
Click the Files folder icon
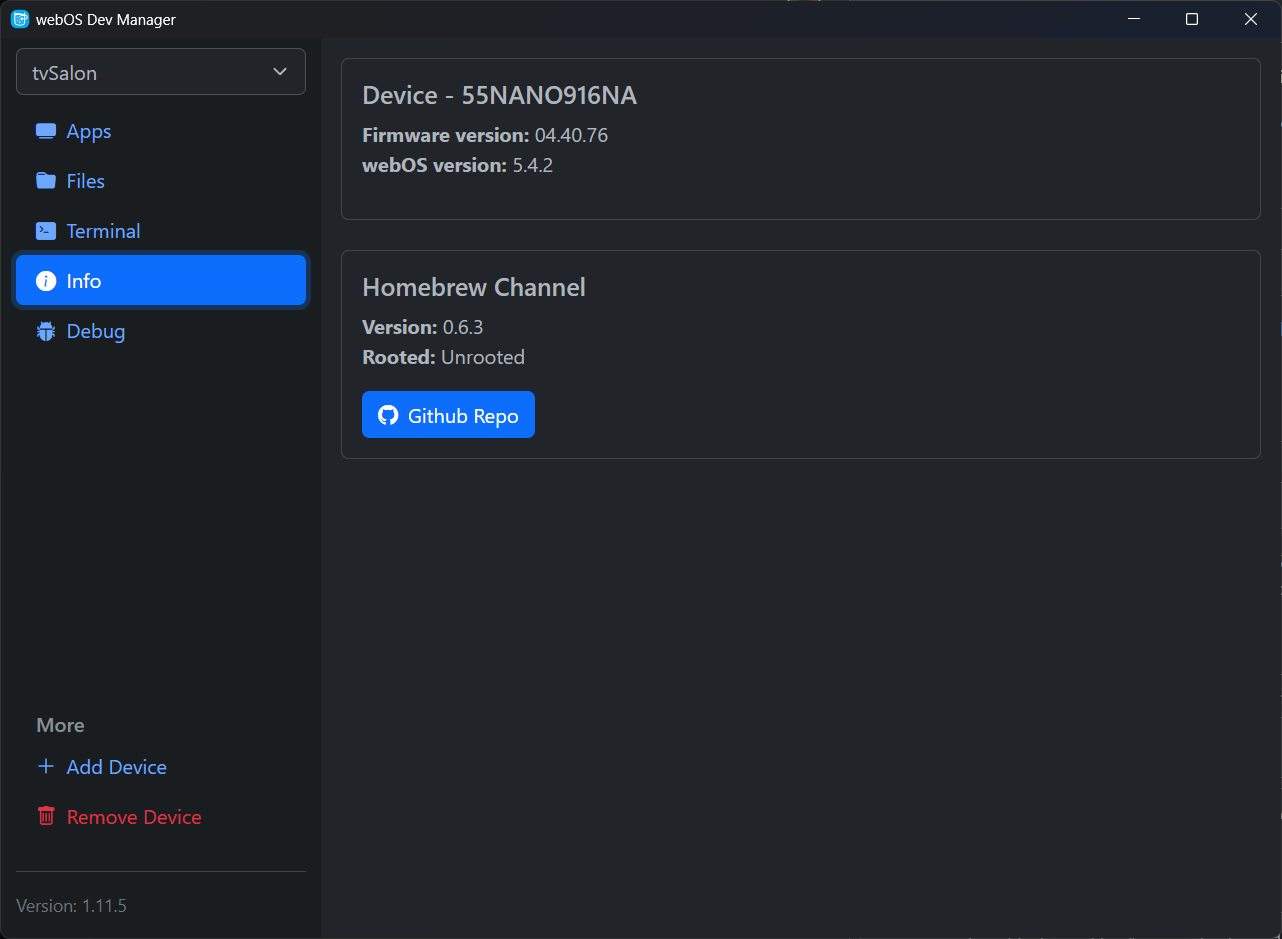(x=45, y=180)
